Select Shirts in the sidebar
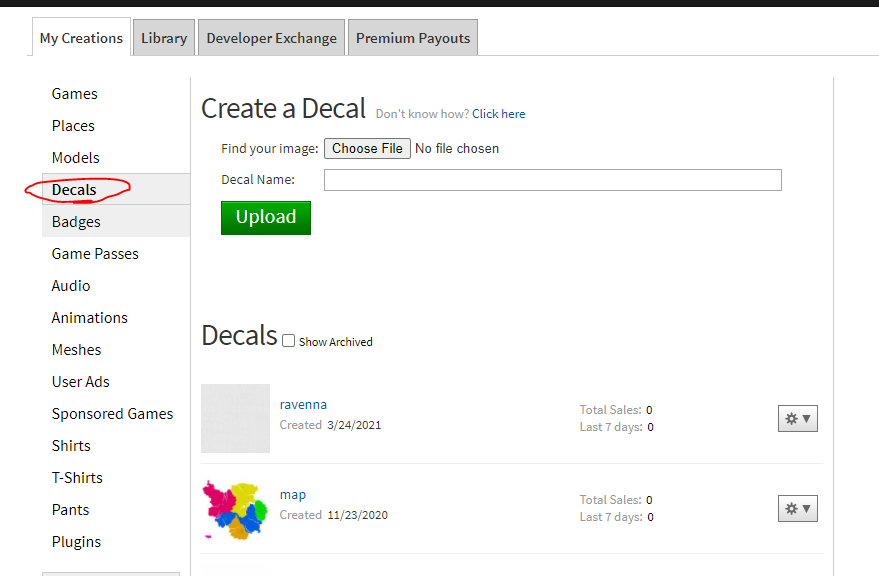The width and height of the screenshot is (879, 576). click(71, 445)
